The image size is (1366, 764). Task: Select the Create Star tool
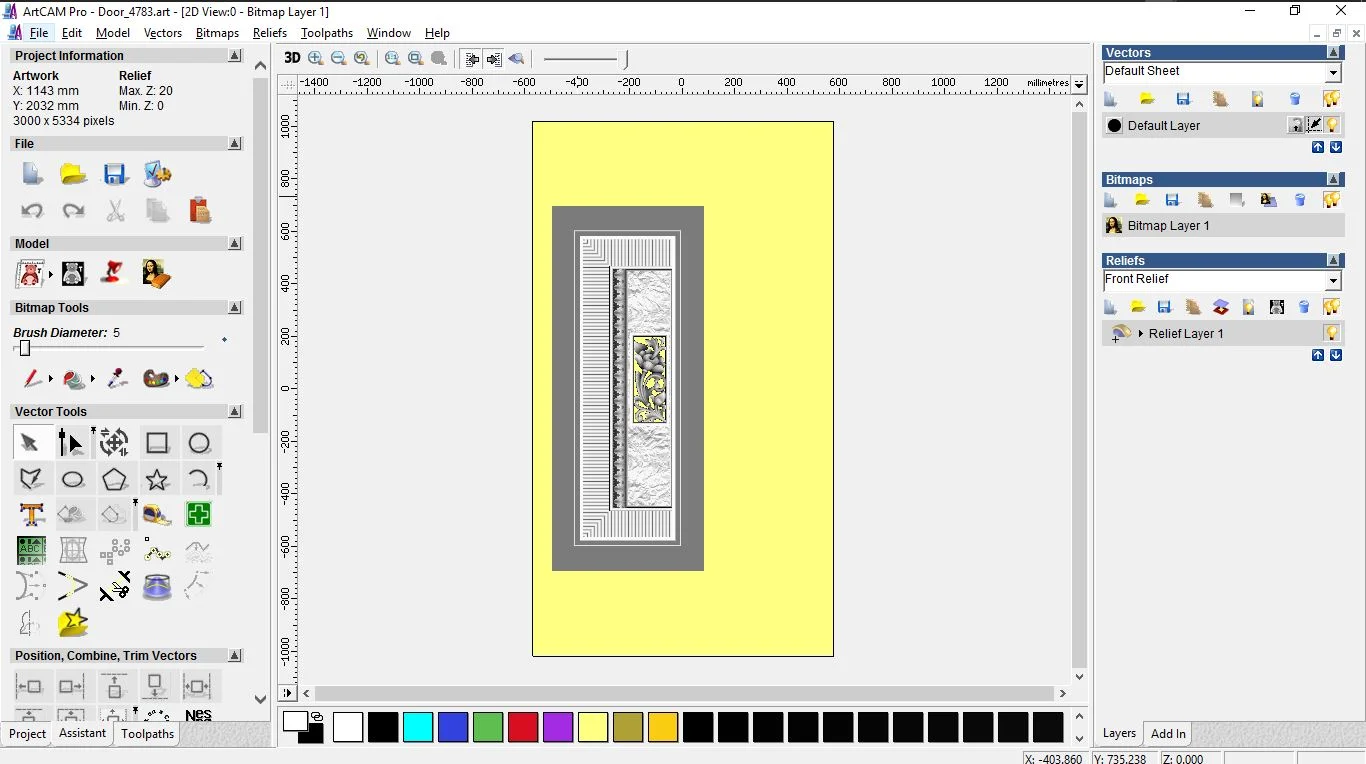[157, 478]
